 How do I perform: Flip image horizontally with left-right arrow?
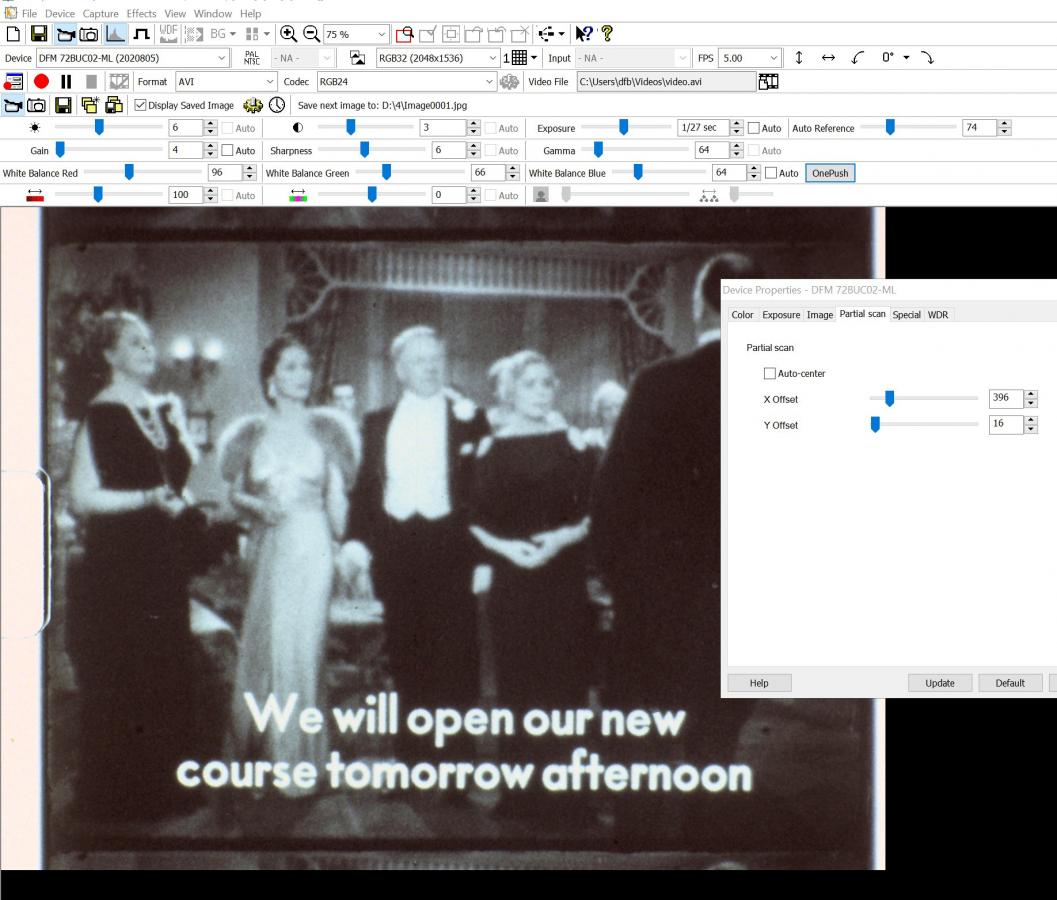[x=828, y=58]
